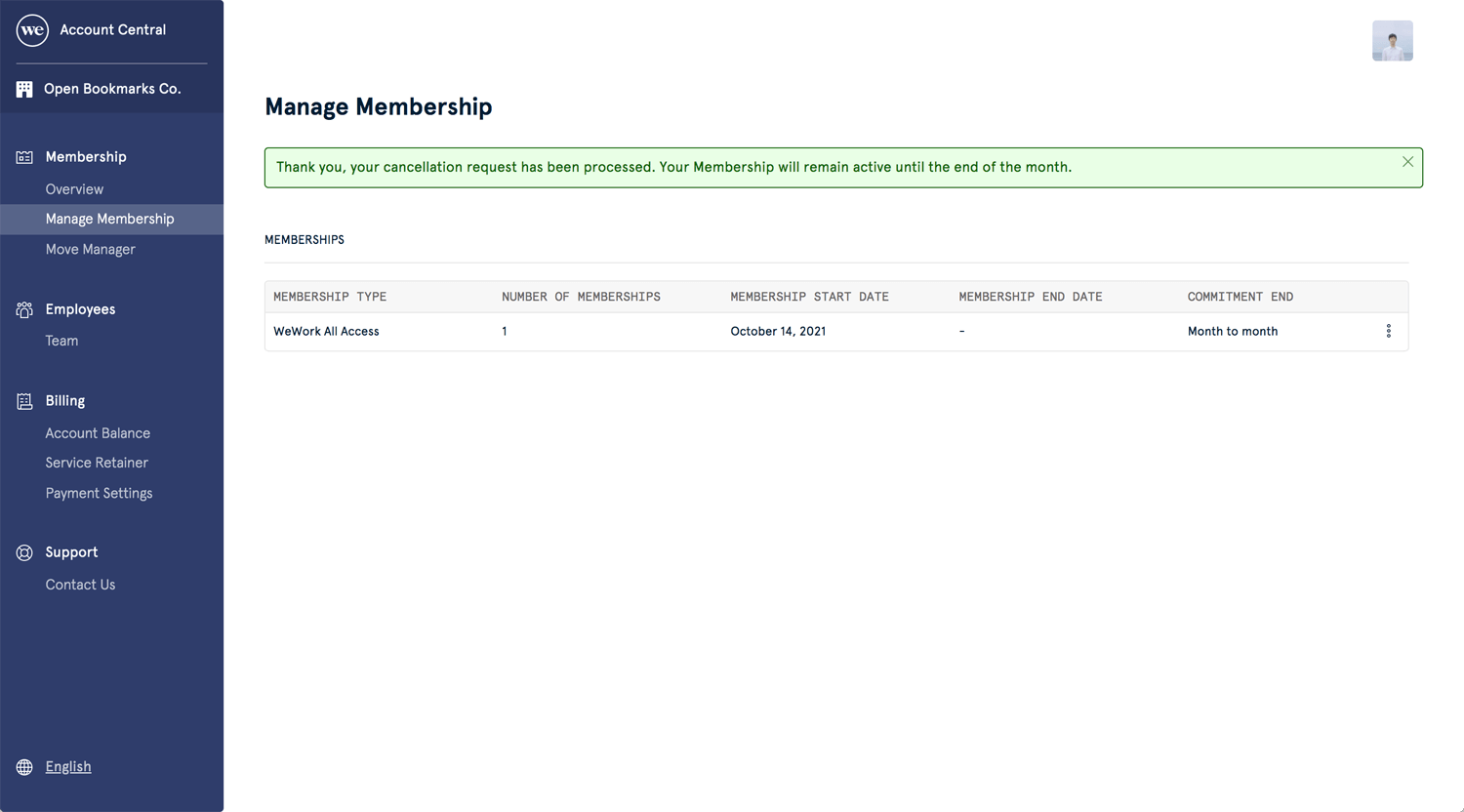This screenshot has height=812, width=1464.
Task: Click the Billing receipt icon
Action: click(24, 401)
